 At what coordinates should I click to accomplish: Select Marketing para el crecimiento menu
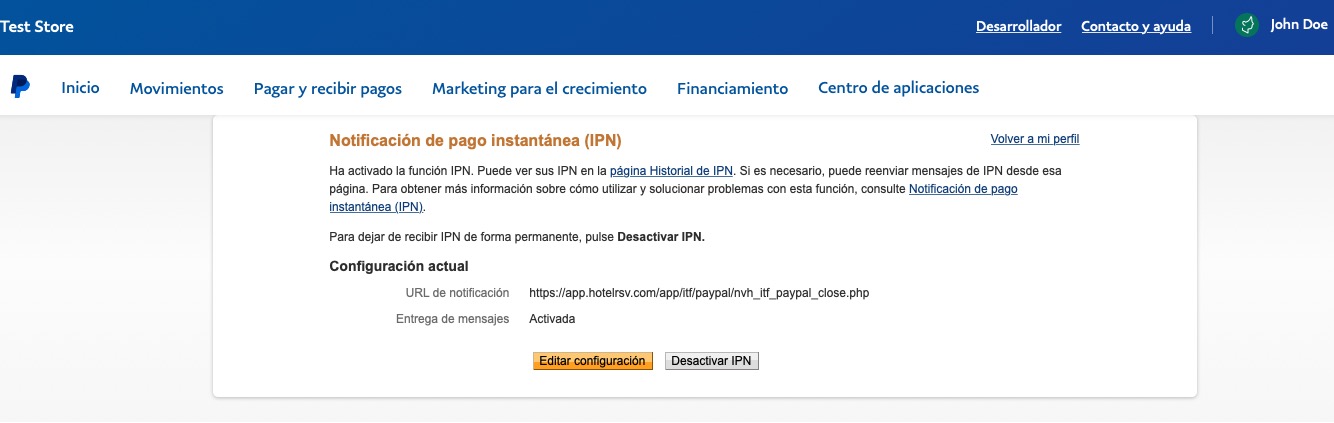click(539, 88)
